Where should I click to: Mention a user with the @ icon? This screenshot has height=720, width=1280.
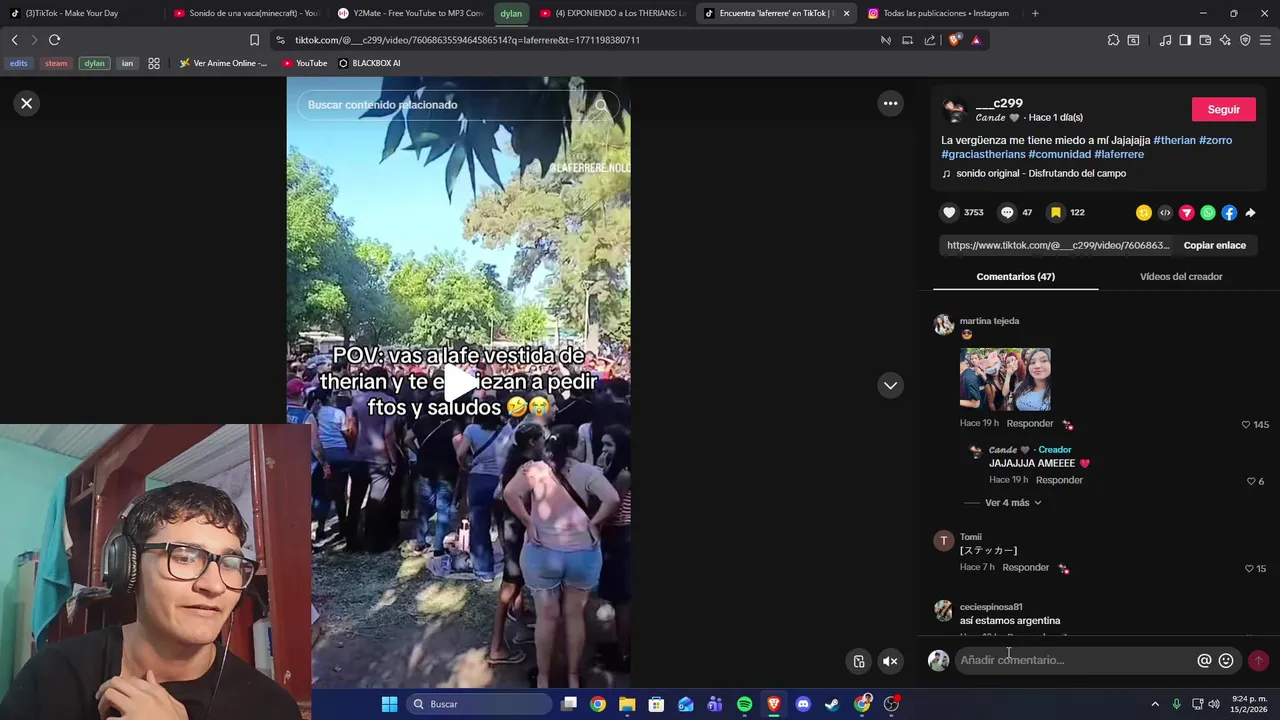tap(1204, 660)
